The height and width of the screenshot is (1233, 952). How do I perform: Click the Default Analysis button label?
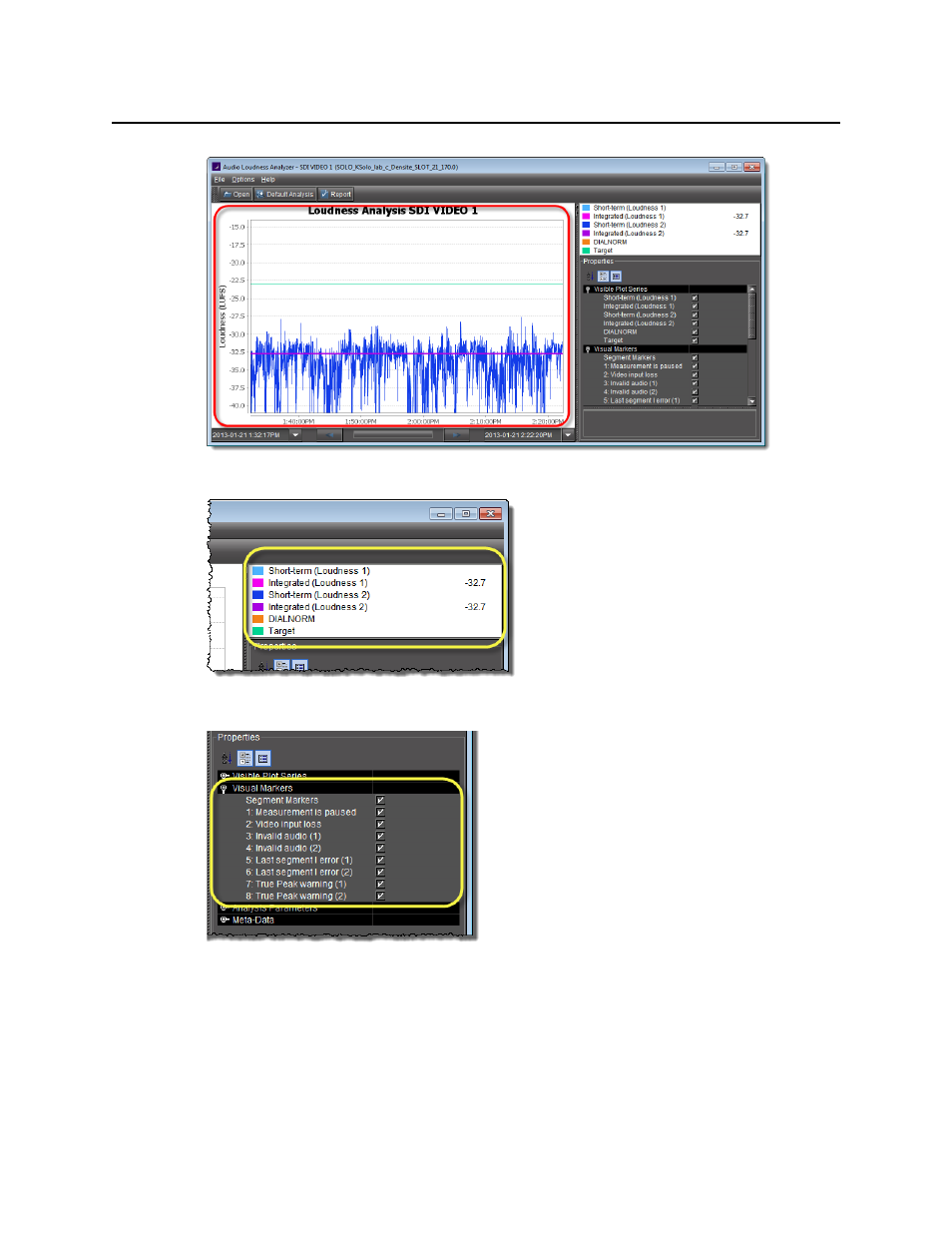coord(290,195)
